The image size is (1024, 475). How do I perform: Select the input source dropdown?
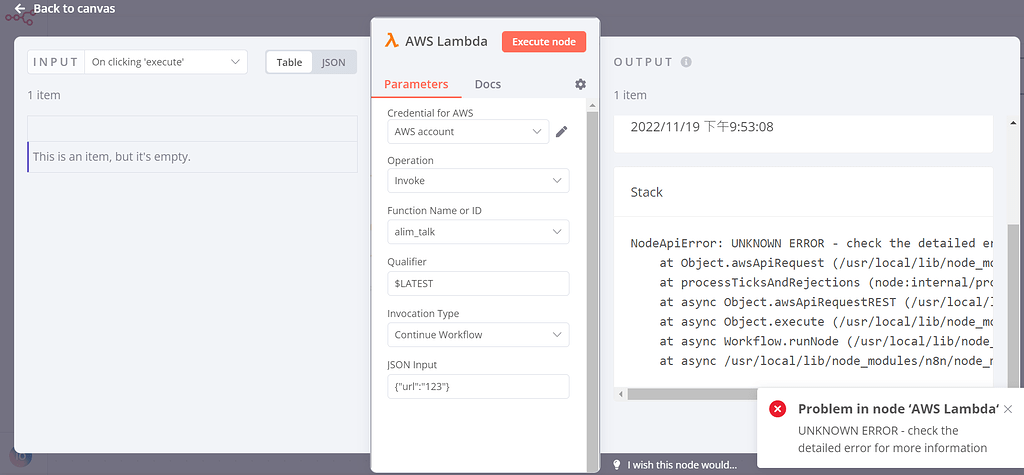click(x=166, y=62)
